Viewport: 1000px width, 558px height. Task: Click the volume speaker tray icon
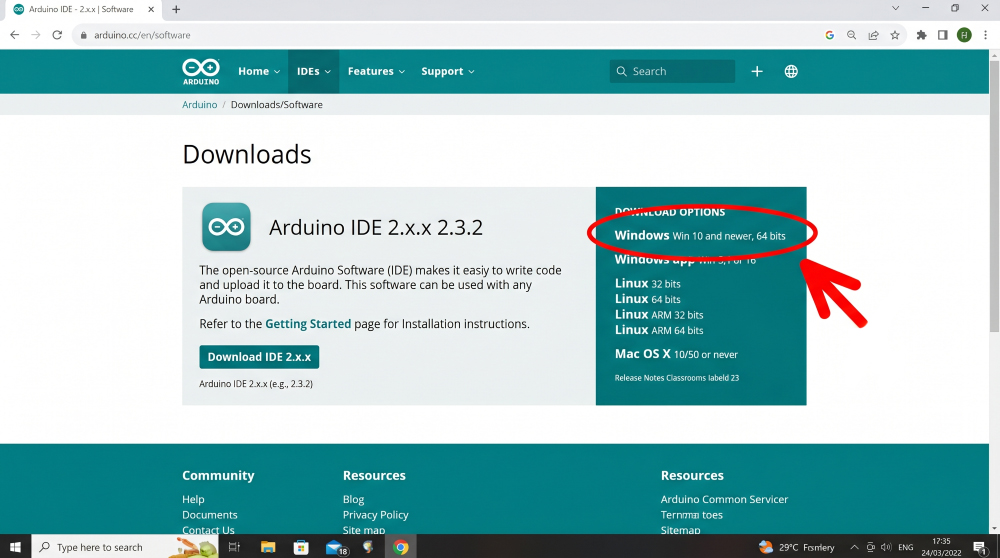(x=886, y=547)
